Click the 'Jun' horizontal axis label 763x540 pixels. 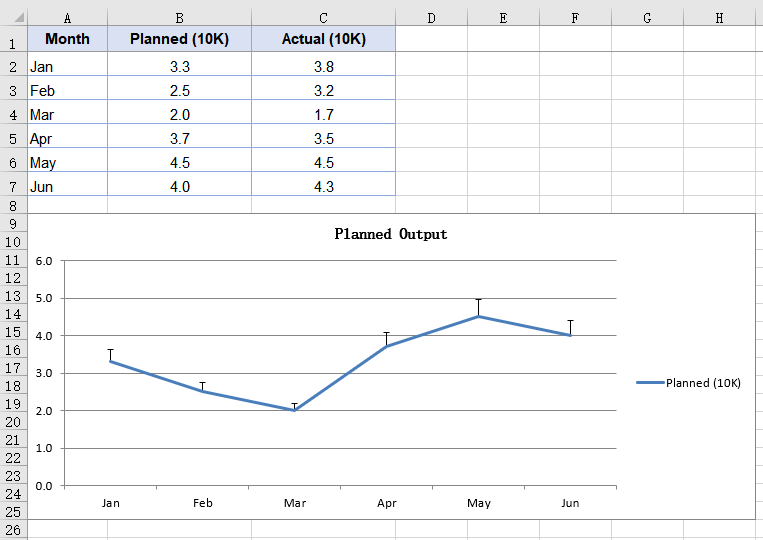[570, 503]
